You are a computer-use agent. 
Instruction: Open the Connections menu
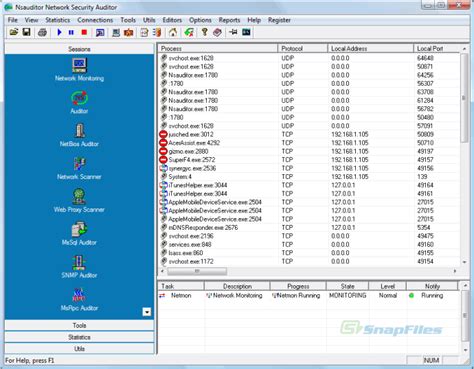[95, 20]
